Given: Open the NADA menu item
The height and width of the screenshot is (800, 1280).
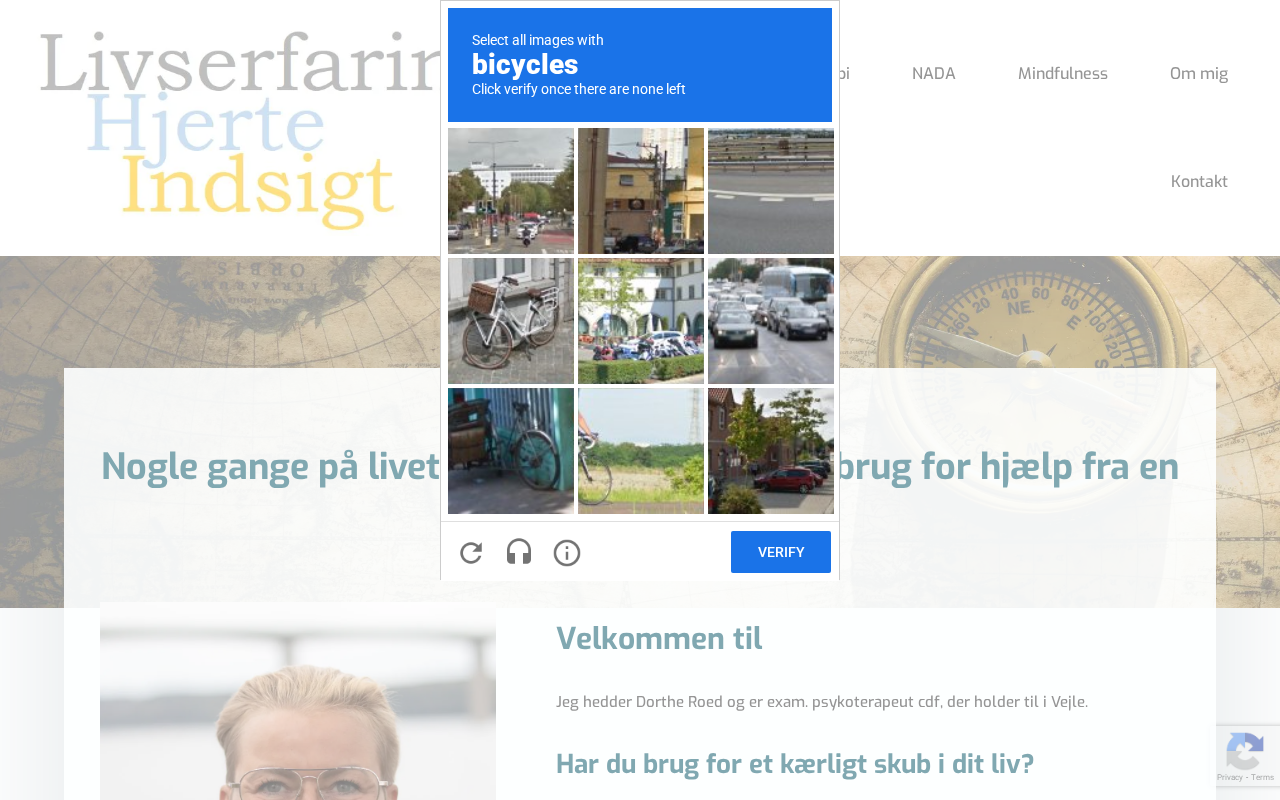Looking at the screenshot, I should point(933,74).
